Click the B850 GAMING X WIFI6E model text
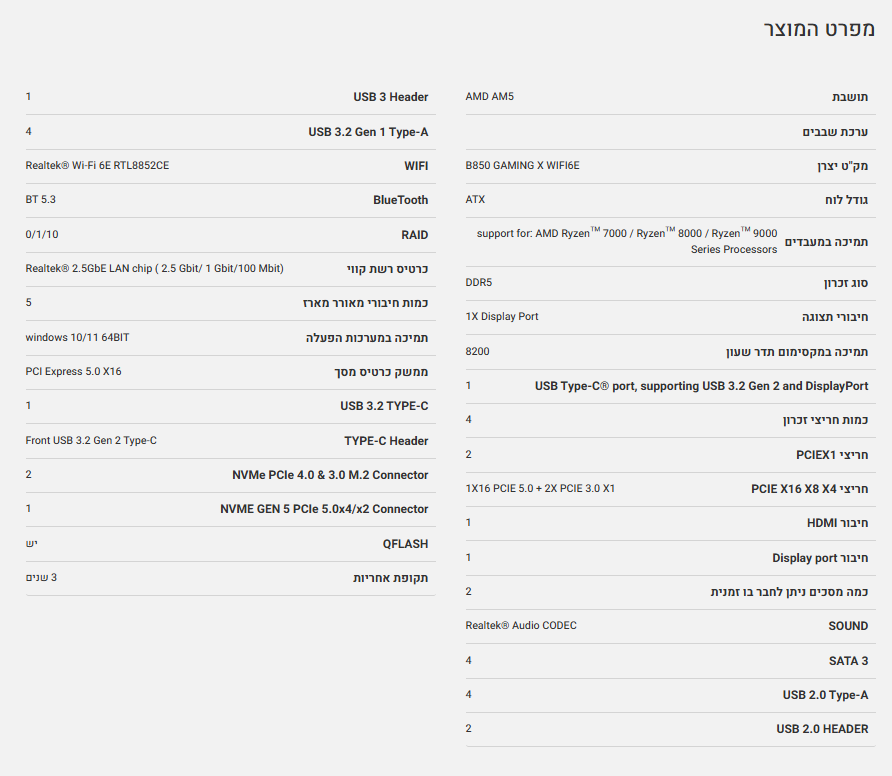 pos(522,165)
